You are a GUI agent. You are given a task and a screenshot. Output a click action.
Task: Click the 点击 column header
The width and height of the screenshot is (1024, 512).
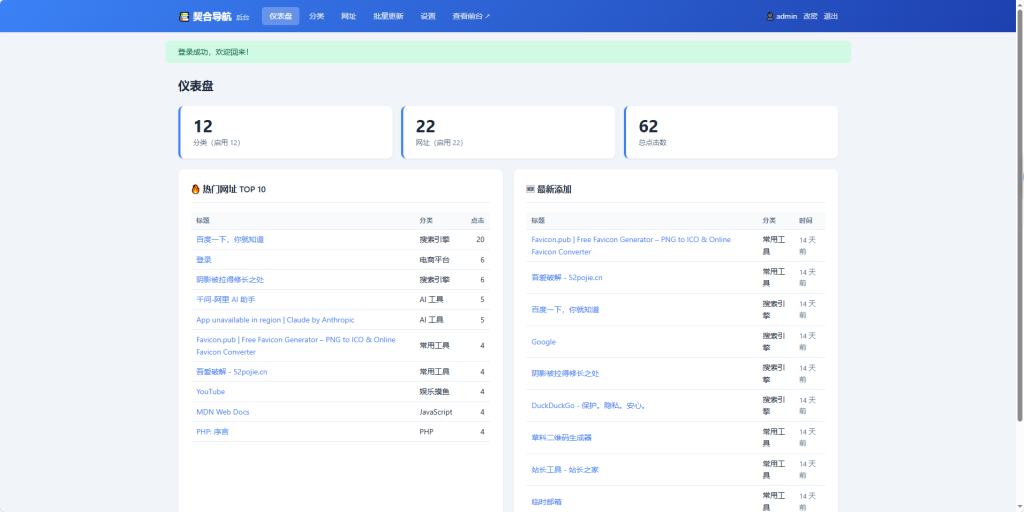point(477,221)
